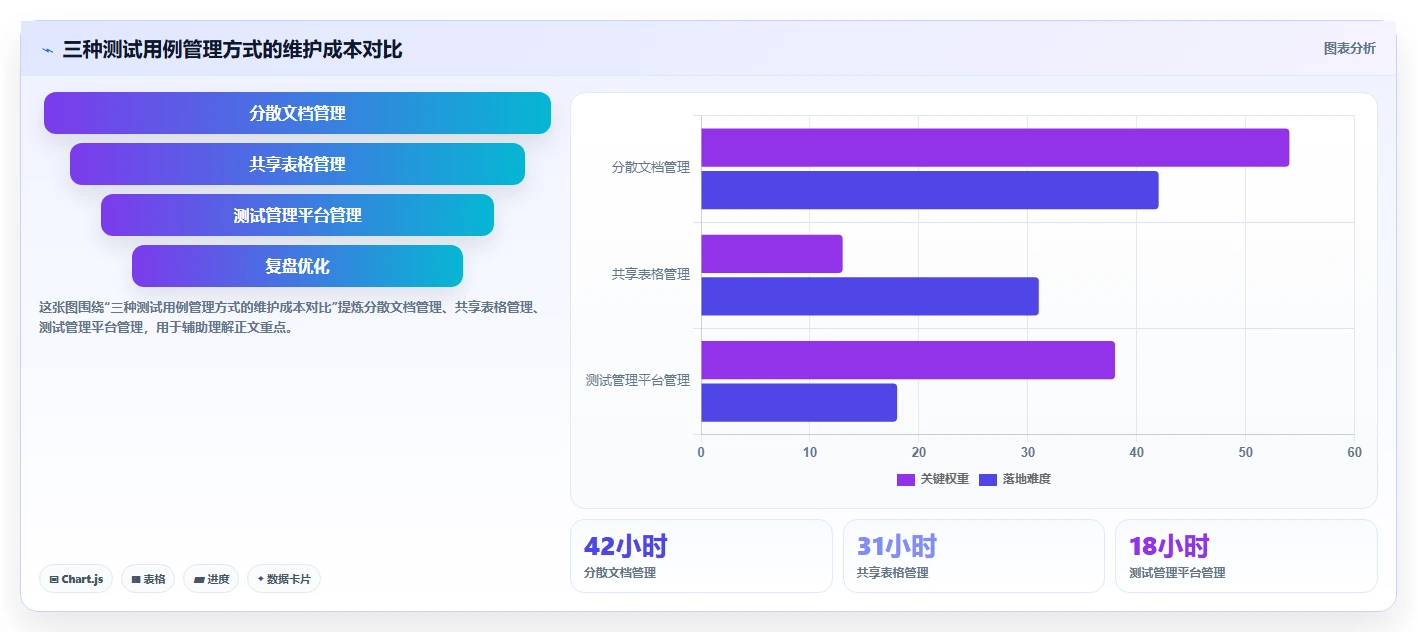Click the purple 关键权重 bar for 共享表格管理
The width and height of the screenshot is (1417, 632).
[x=772, y=254]
